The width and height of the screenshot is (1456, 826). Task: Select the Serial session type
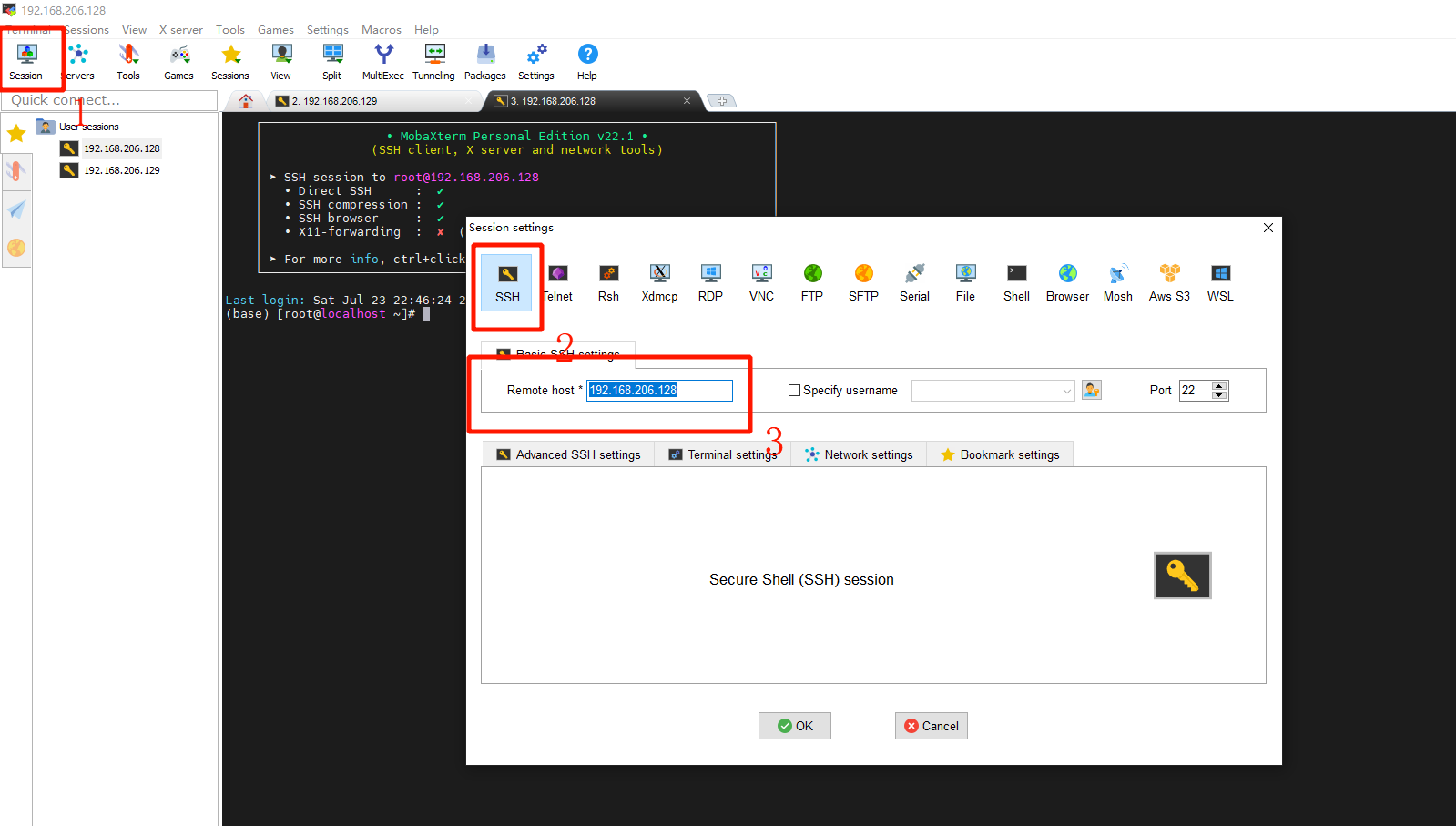(915, 283)
